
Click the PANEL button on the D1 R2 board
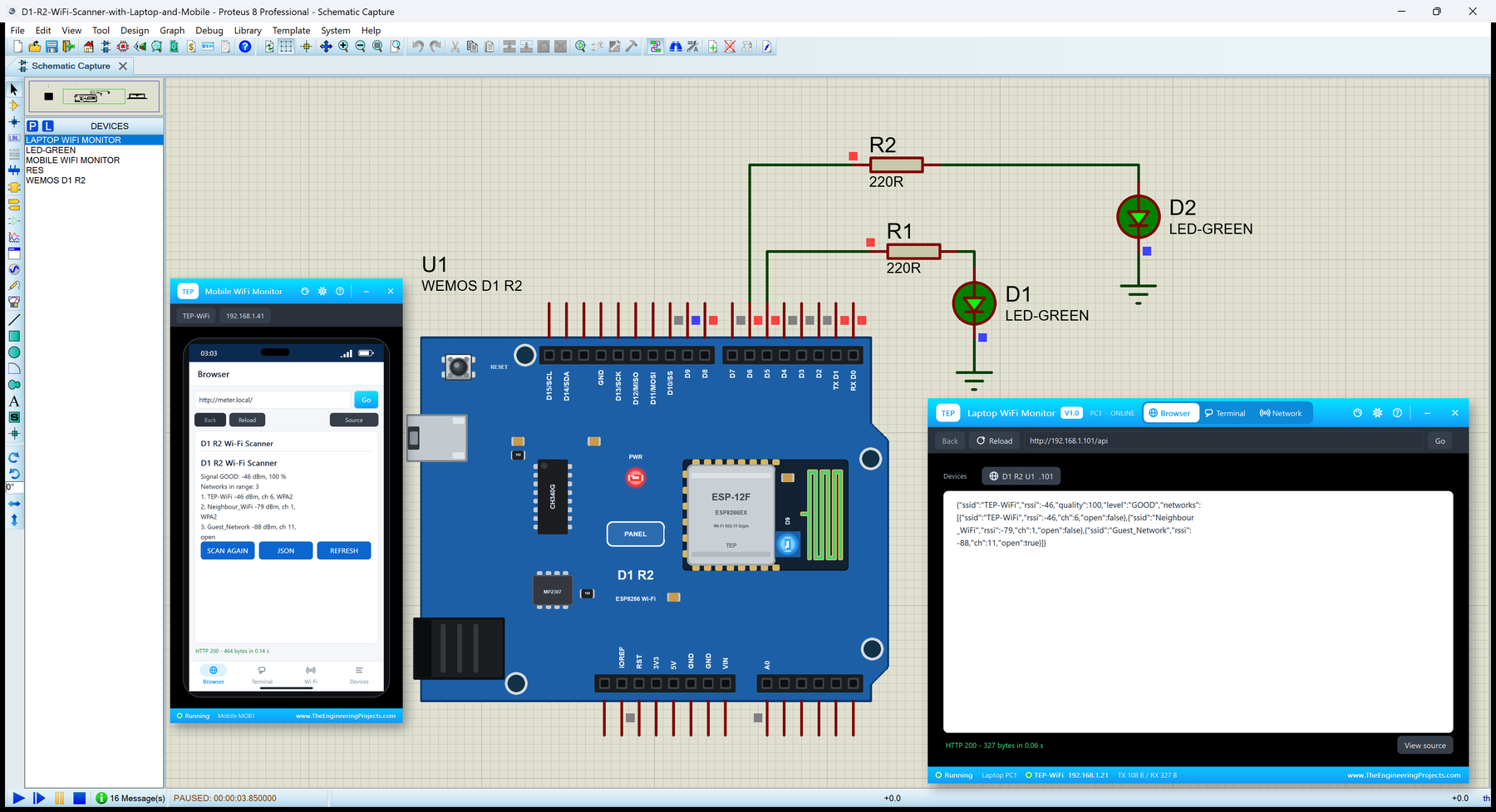[x=635, y=534]
